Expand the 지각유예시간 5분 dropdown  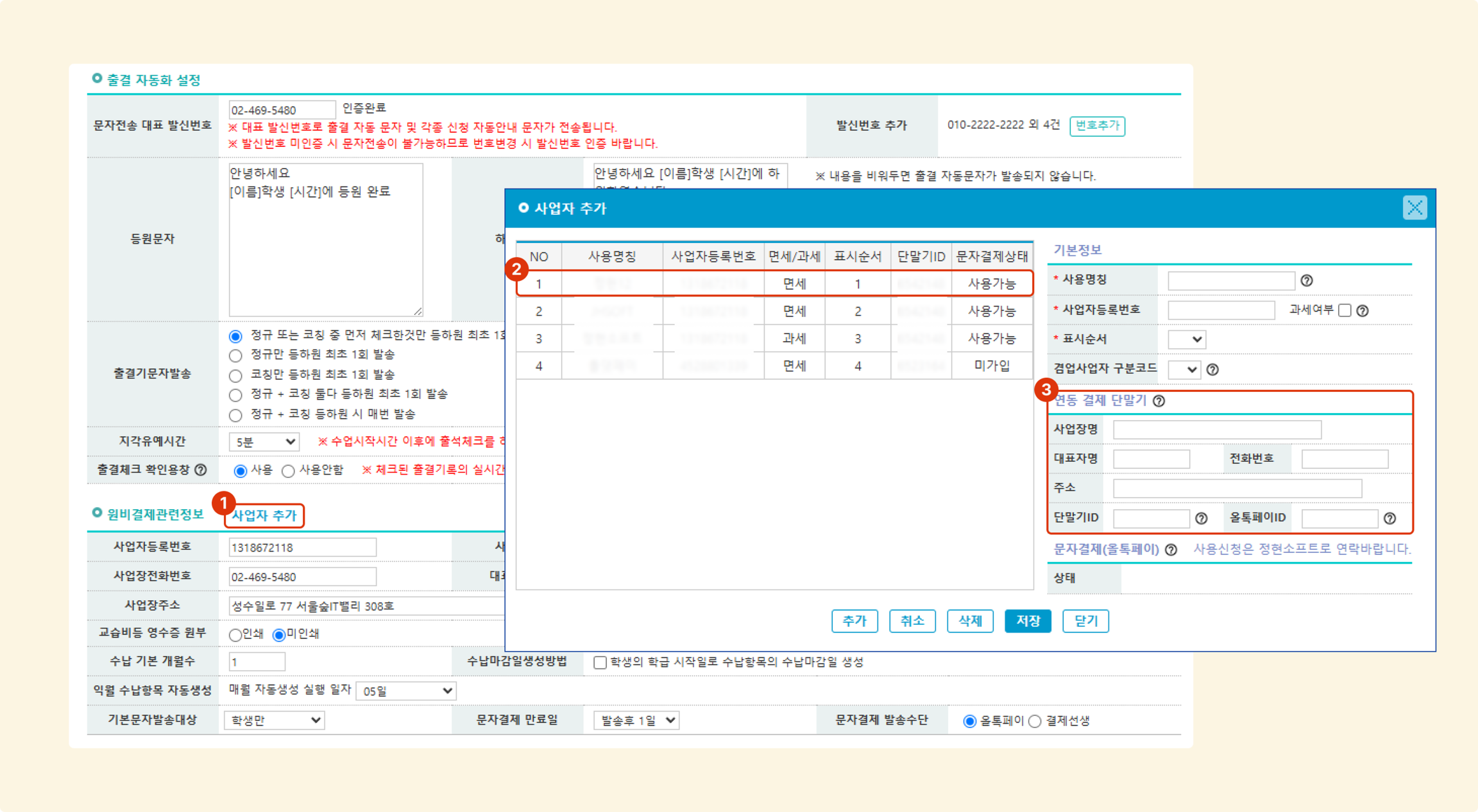(264, 442)
